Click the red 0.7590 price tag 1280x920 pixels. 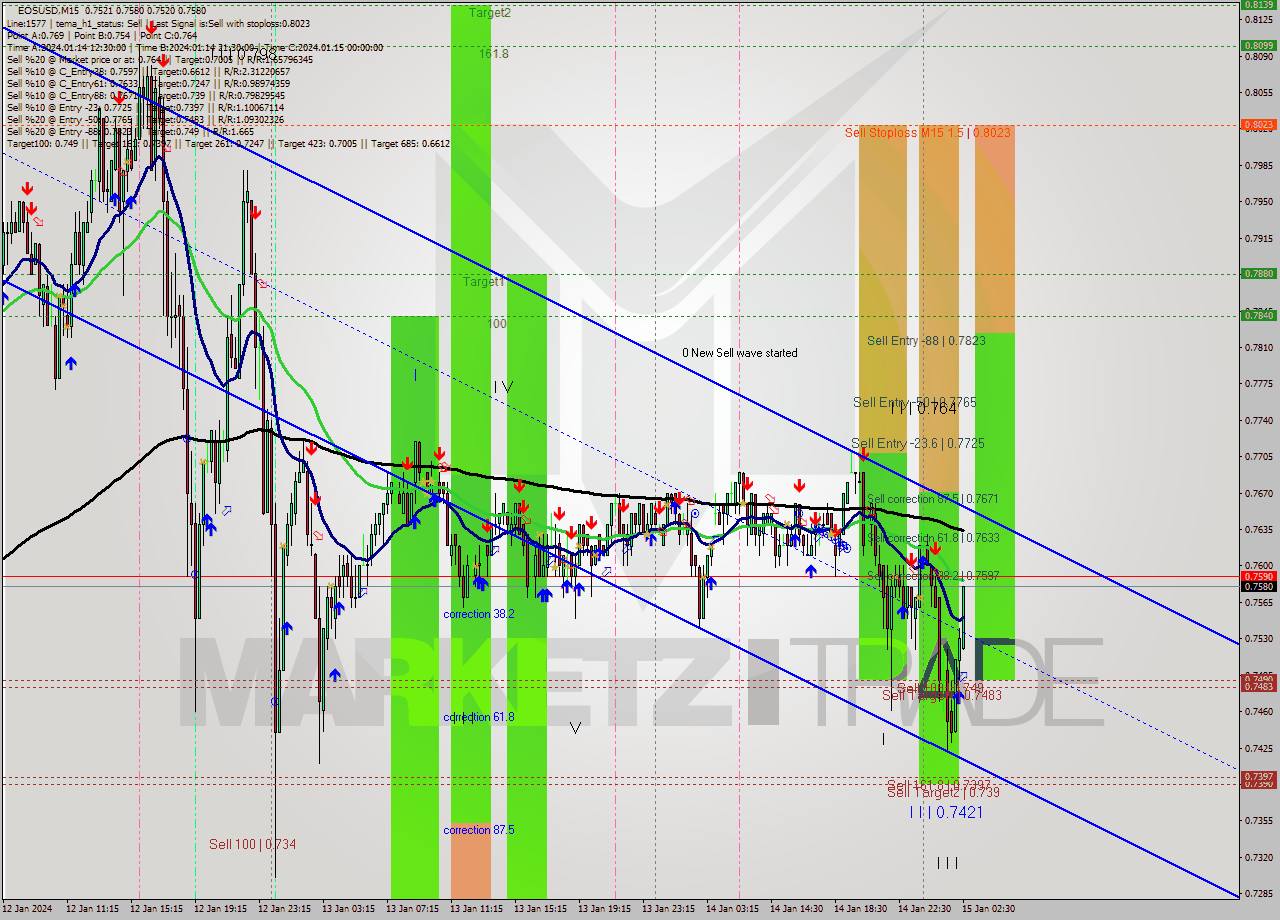click(1258, 576)
